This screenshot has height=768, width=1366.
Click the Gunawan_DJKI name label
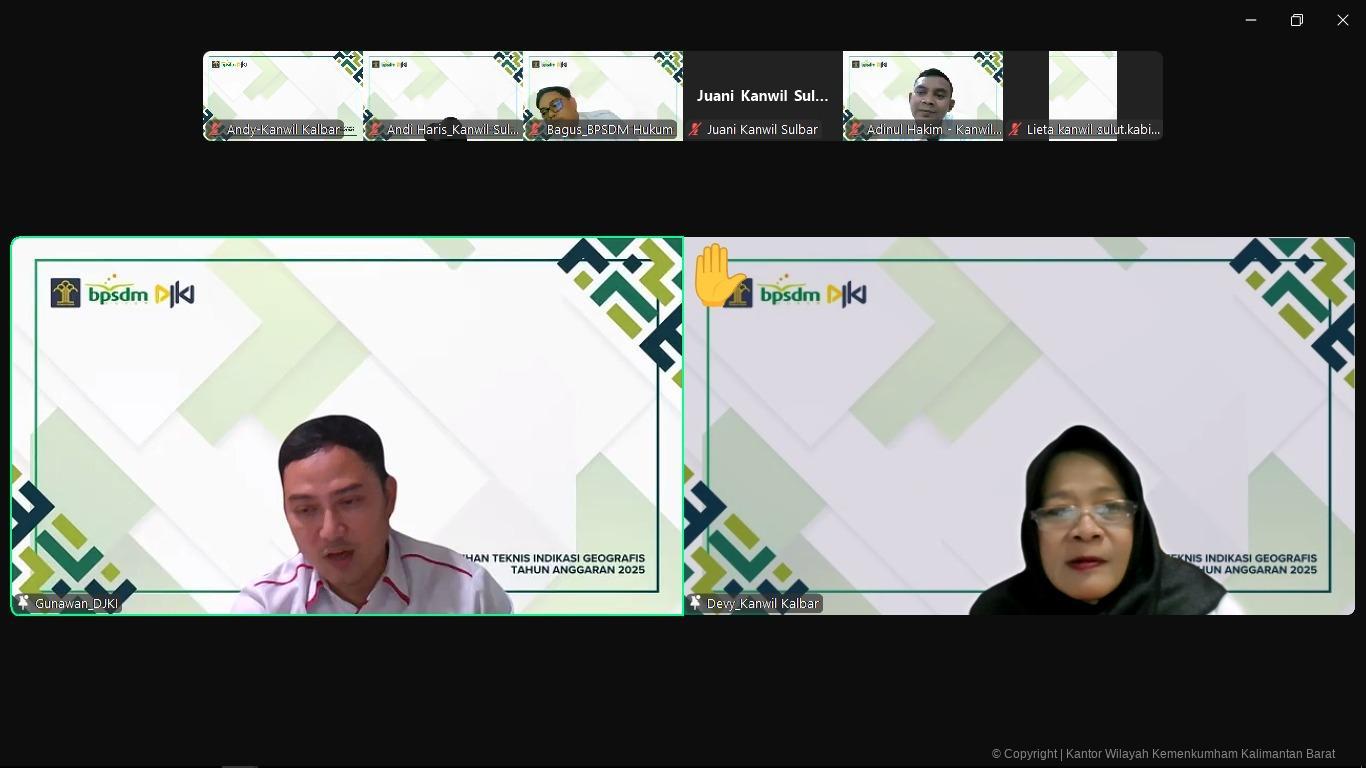76,603
